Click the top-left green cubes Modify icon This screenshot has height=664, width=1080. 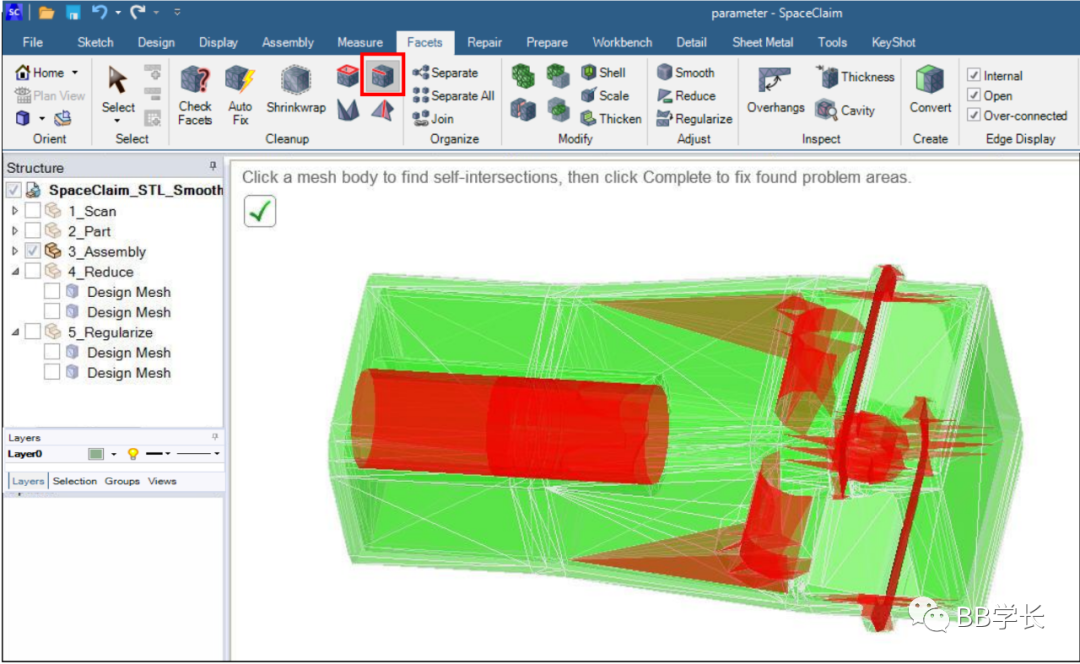[523, 75]
